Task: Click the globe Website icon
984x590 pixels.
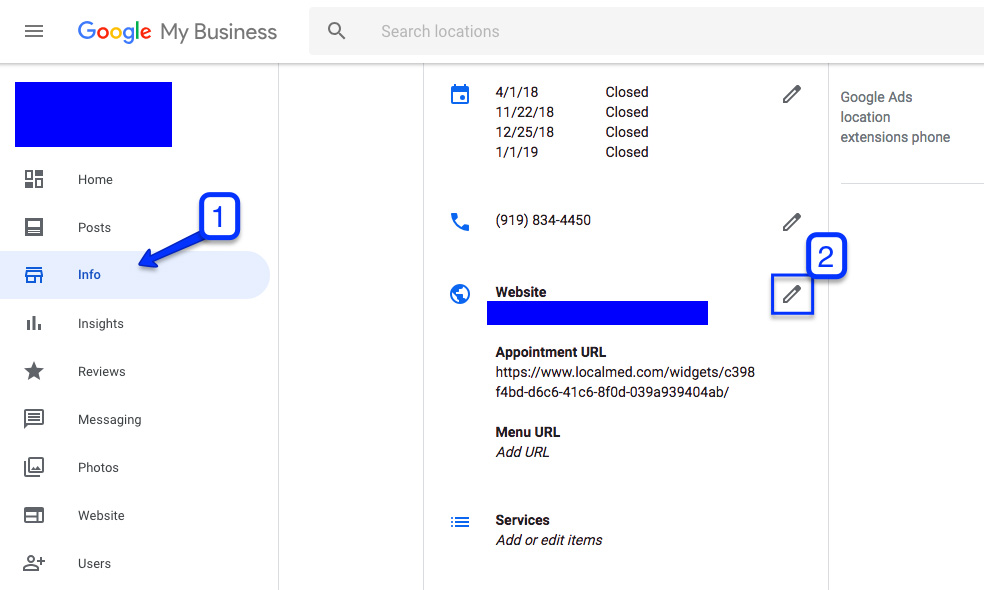Action: (460, 294)
